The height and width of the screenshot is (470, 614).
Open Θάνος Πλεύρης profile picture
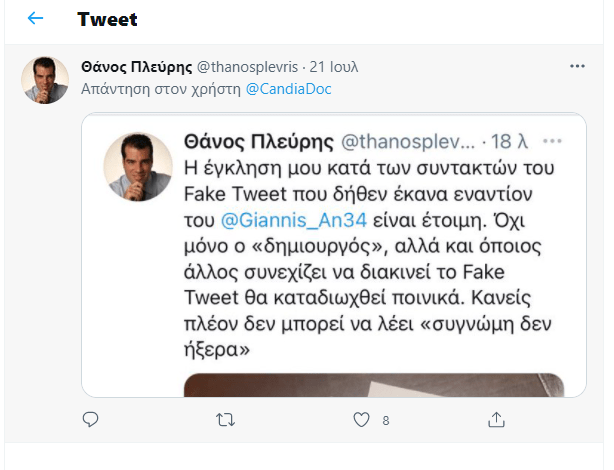click(45, 80)
